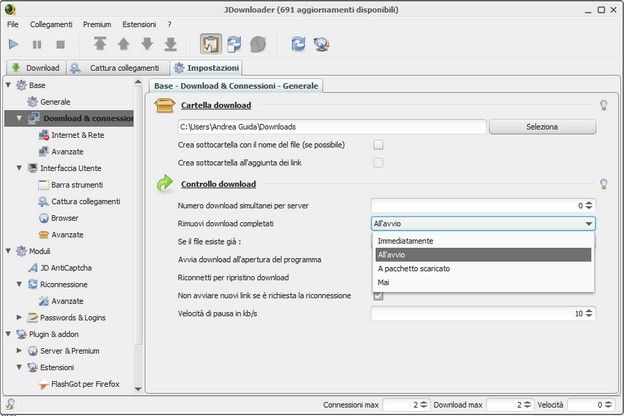Click the blue reconnect arrows icon
624x416 pixels.
(298, 44)
